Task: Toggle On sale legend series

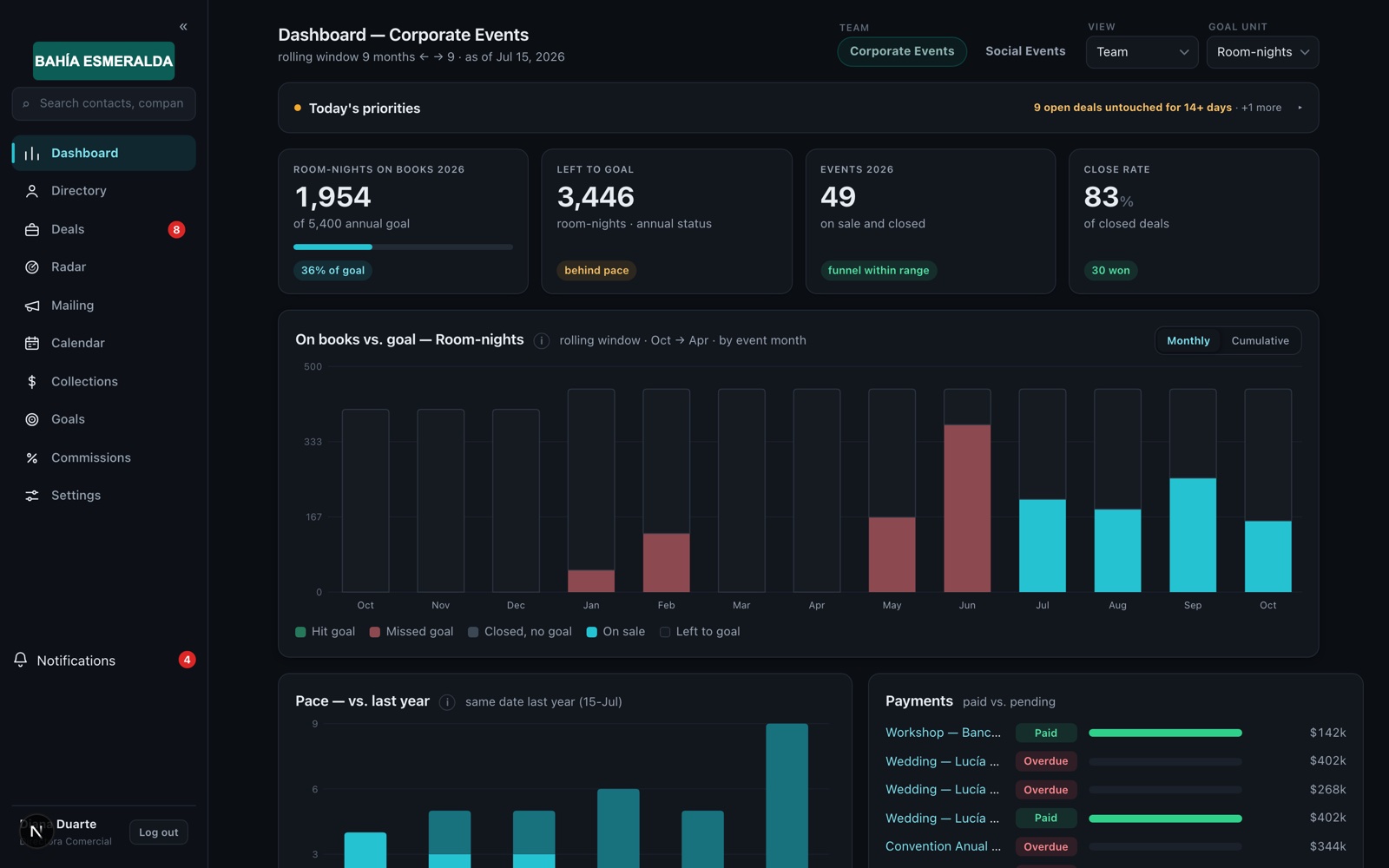Action: [x=616, y=632]
